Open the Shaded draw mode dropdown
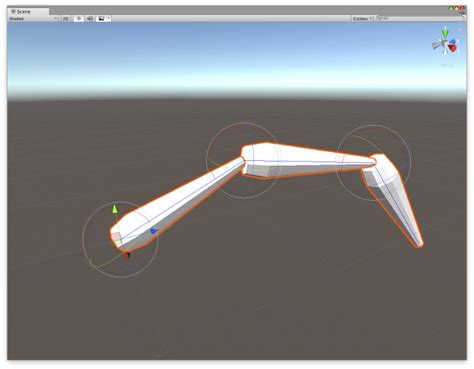 coord(33,19)
